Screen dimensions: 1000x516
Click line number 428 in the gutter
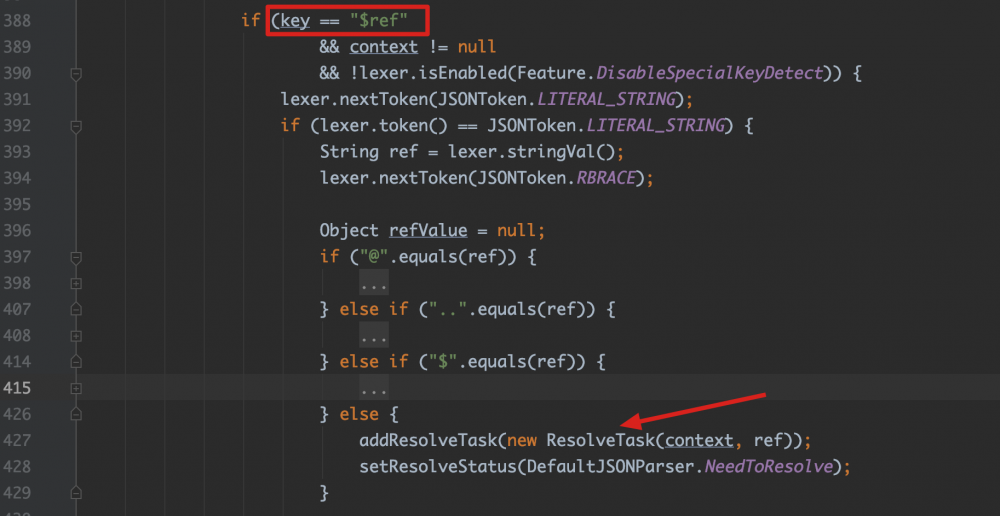click(17, 466)
